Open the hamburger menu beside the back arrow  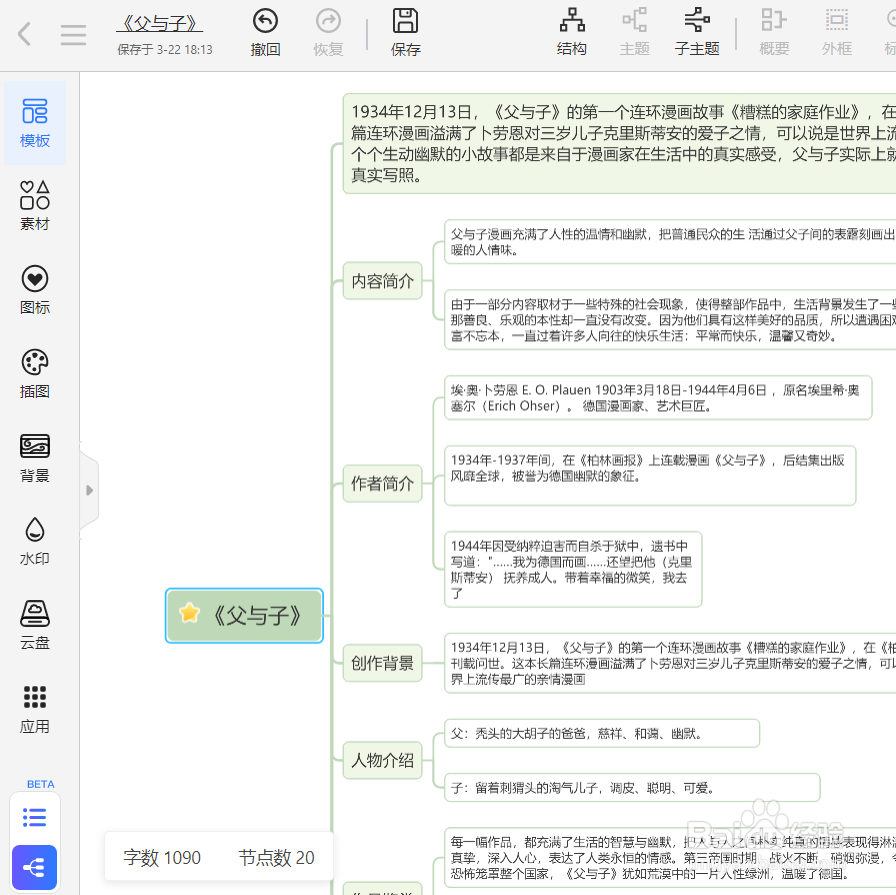pos(73,34)
